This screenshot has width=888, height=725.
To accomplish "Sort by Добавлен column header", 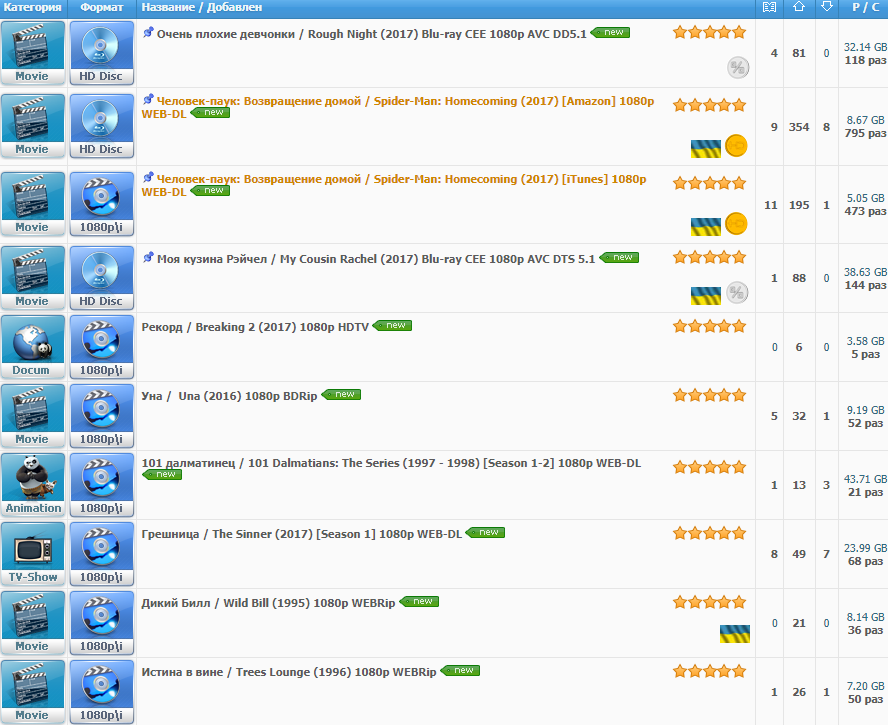I will [x=234, y=7].
